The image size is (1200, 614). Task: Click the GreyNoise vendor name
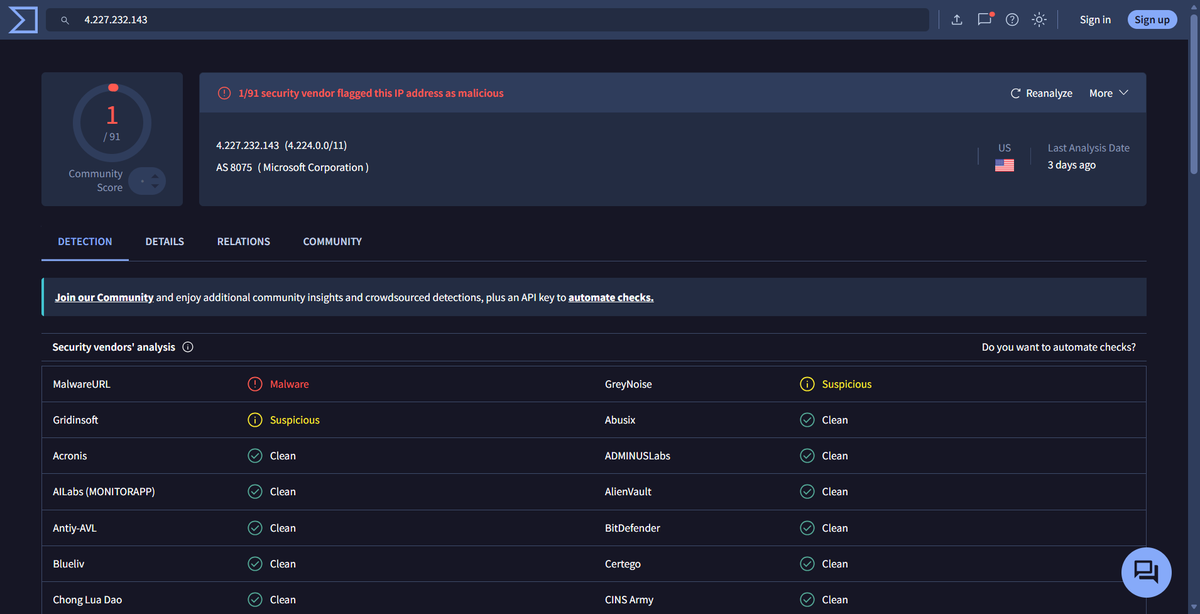point(628,384)
